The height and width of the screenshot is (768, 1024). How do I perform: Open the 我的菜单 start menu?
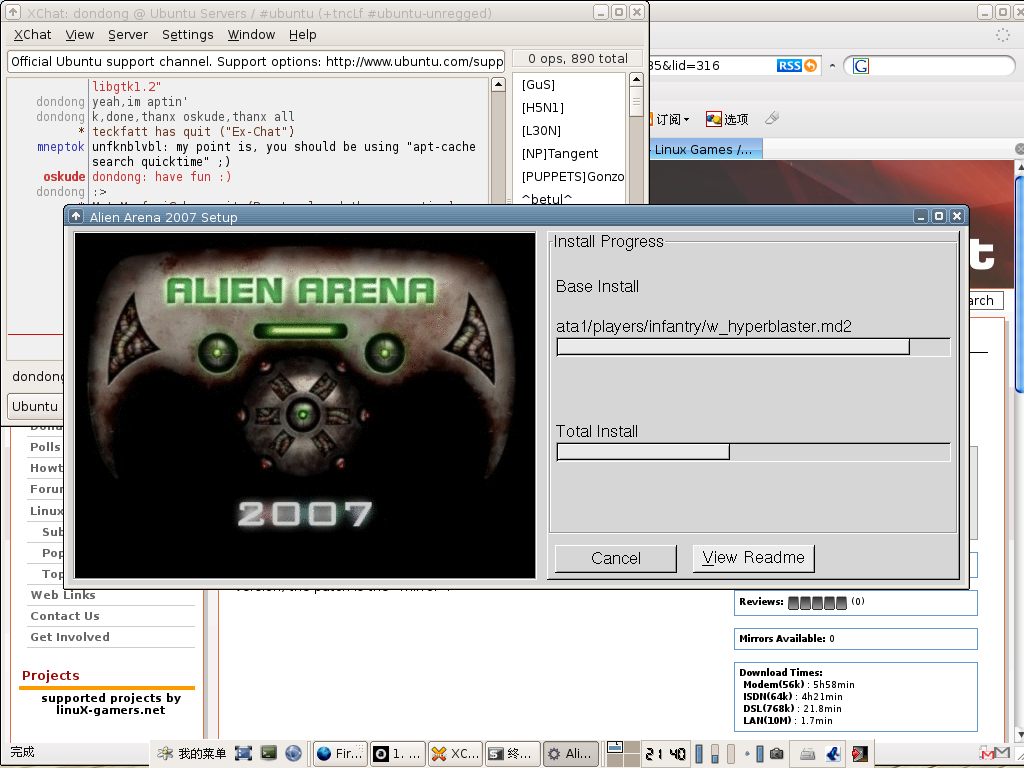click(x=191, y=754)
